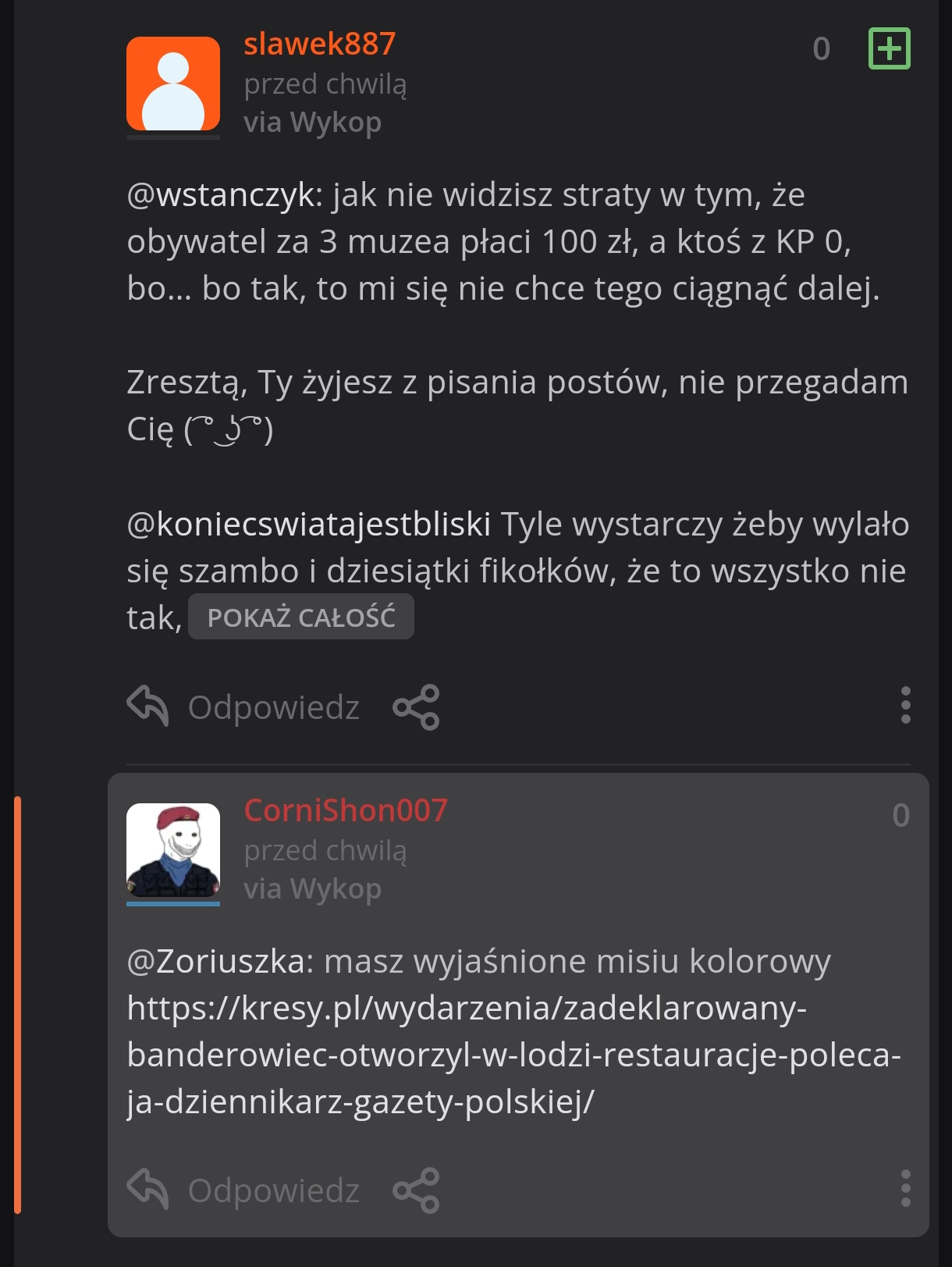Click the @koniecswiatajestbliski mention
This screenshot has height=1267, width=952.
coord(309,525)
